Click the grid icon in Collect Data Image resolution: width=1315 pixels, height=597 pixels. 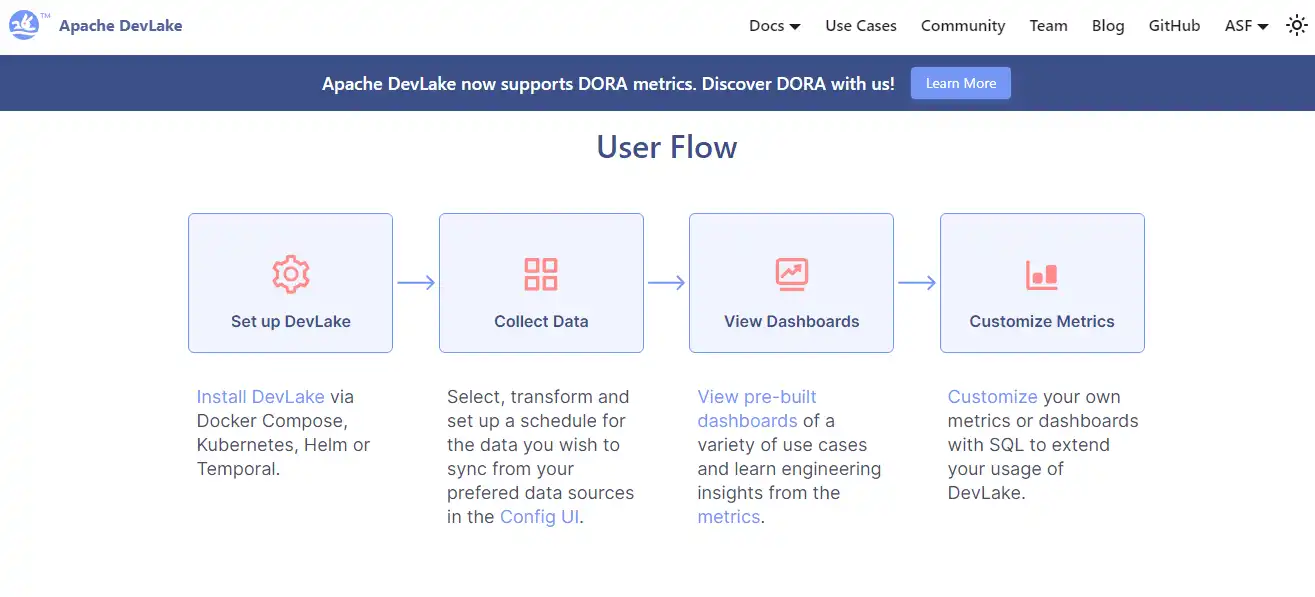click(x=541, y=274)
